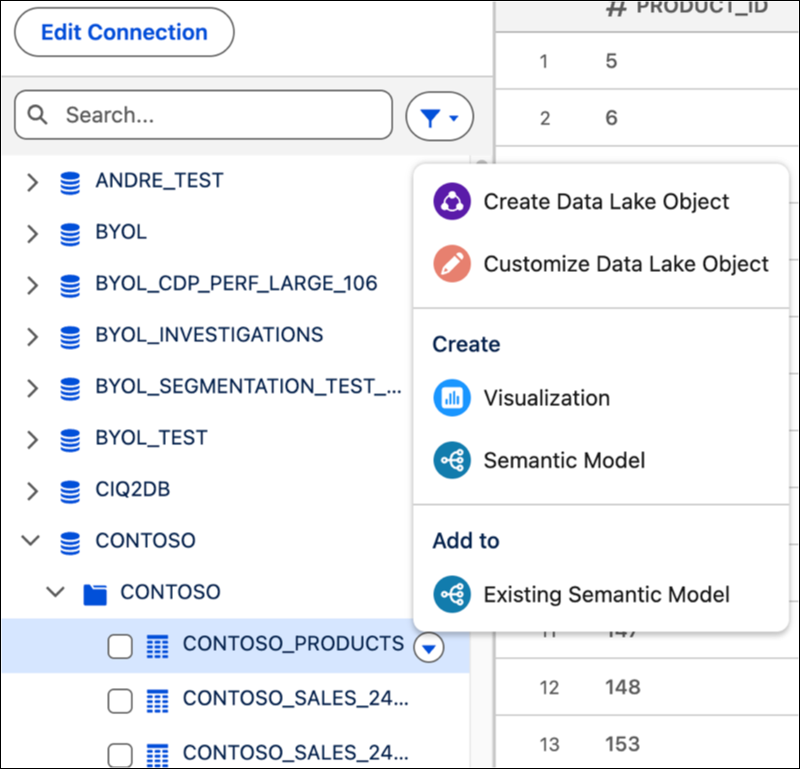The image size is (800, 769).
Task: Click the magnifier icon in the search box
Action: coord(37,115)
